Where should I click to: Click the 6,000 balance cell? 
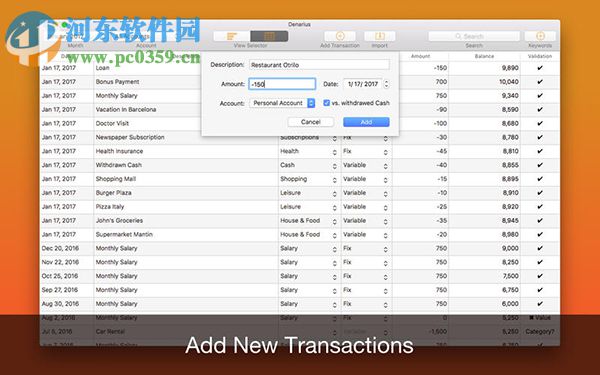510,304
